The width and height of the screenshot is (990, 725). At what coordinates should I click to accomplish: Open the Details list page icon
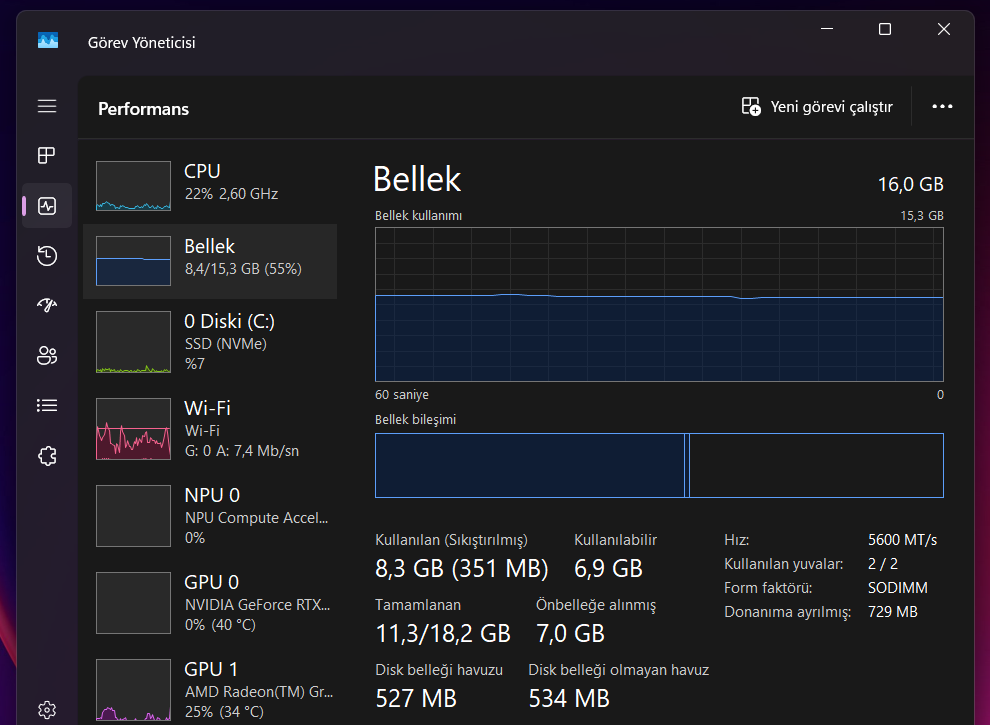[x=47, y=405]
